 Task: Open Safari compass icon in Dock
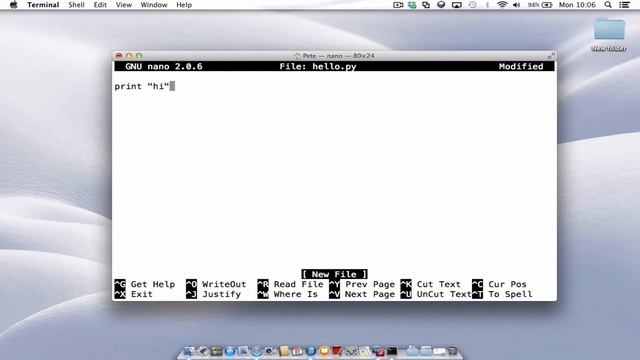256,351
